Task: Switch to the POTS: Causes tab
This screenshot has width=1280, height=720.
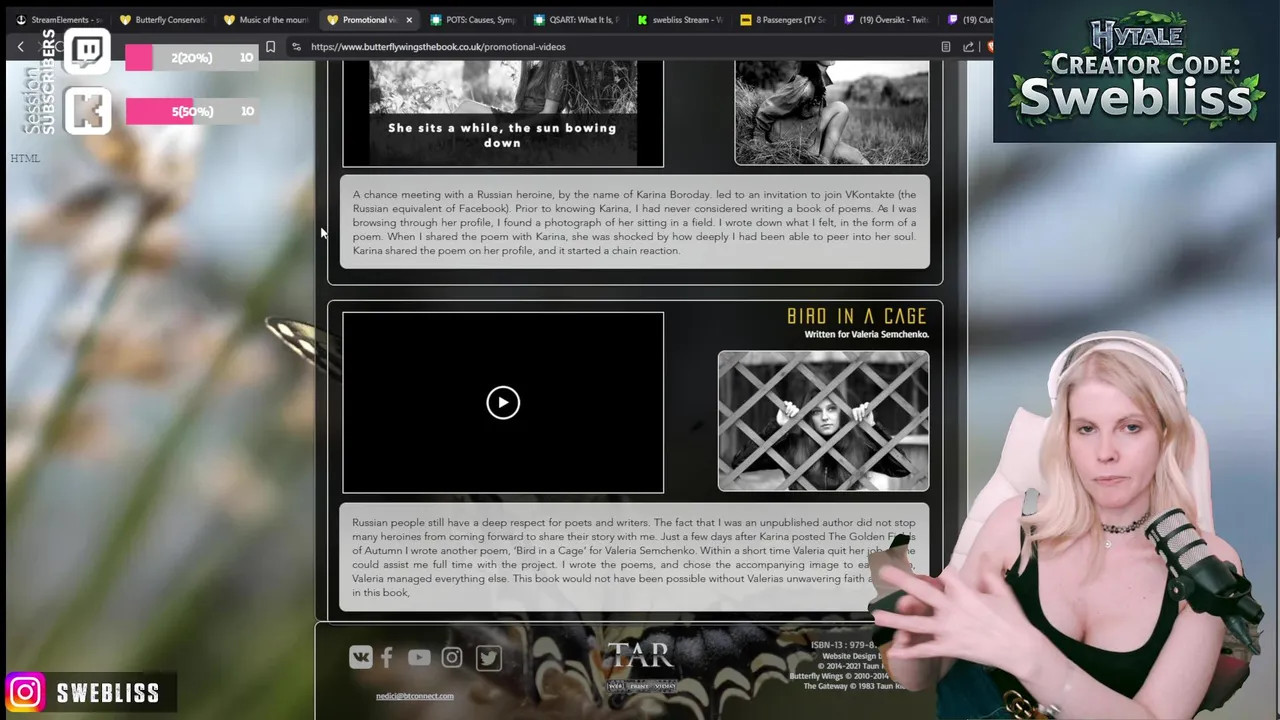Action: (474, 19)
